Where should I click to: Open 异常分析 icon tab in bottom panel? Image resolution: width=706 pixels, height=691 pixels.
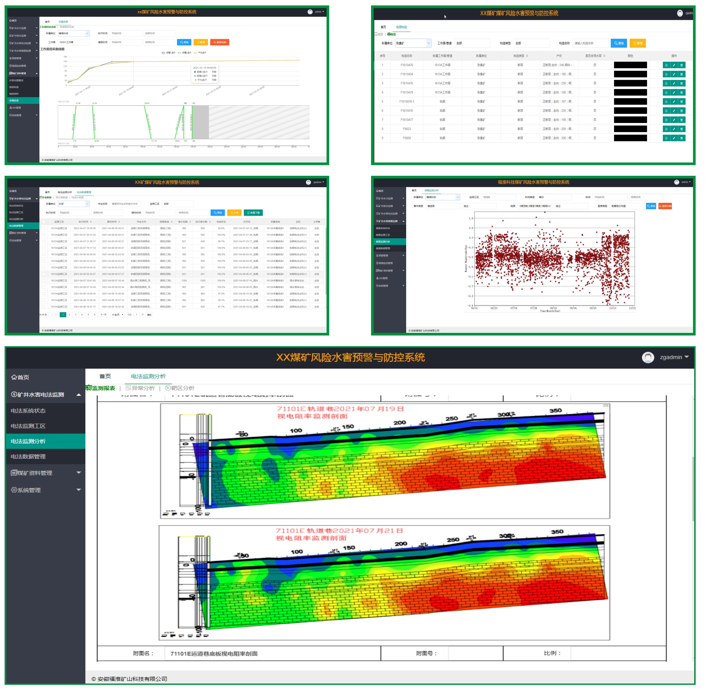(140, 388)
